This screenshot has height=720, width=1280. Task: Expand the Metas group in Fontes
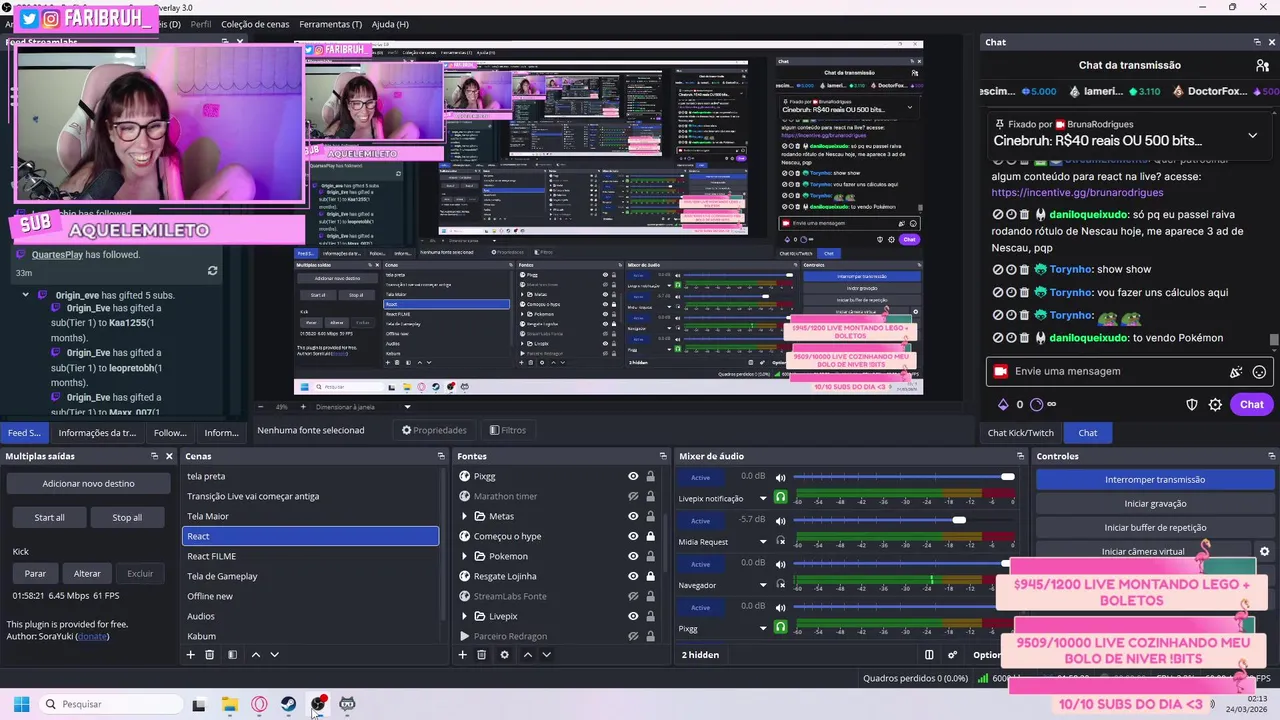coord(464,516)
